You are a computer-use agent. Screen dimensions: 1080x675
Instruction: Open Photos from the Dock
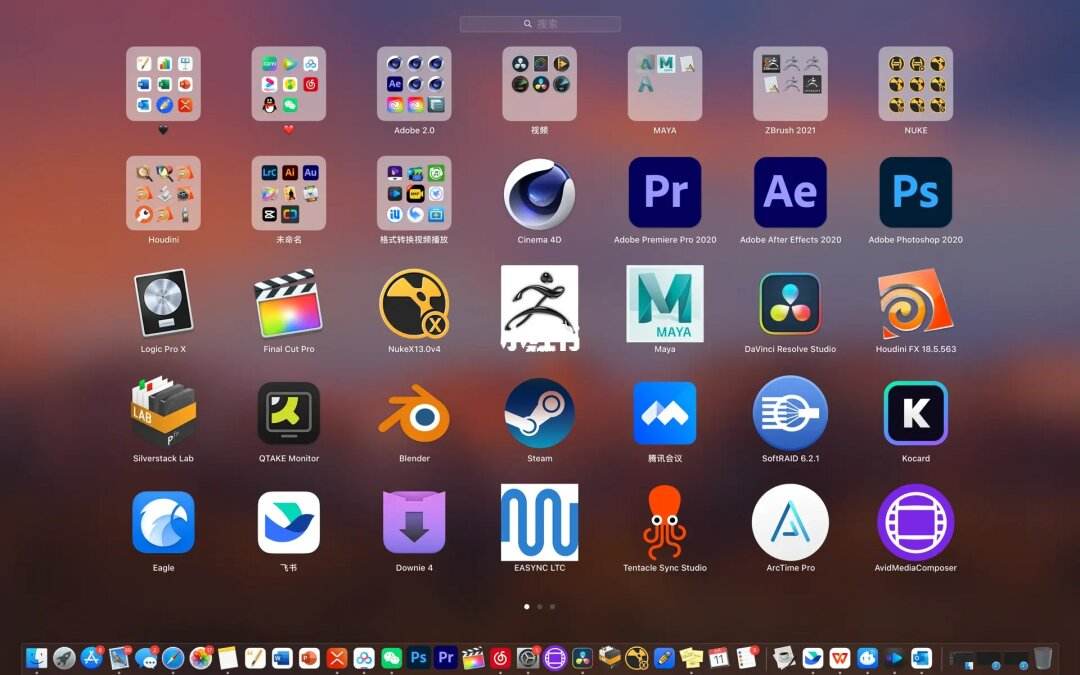(x=200, y=658)
